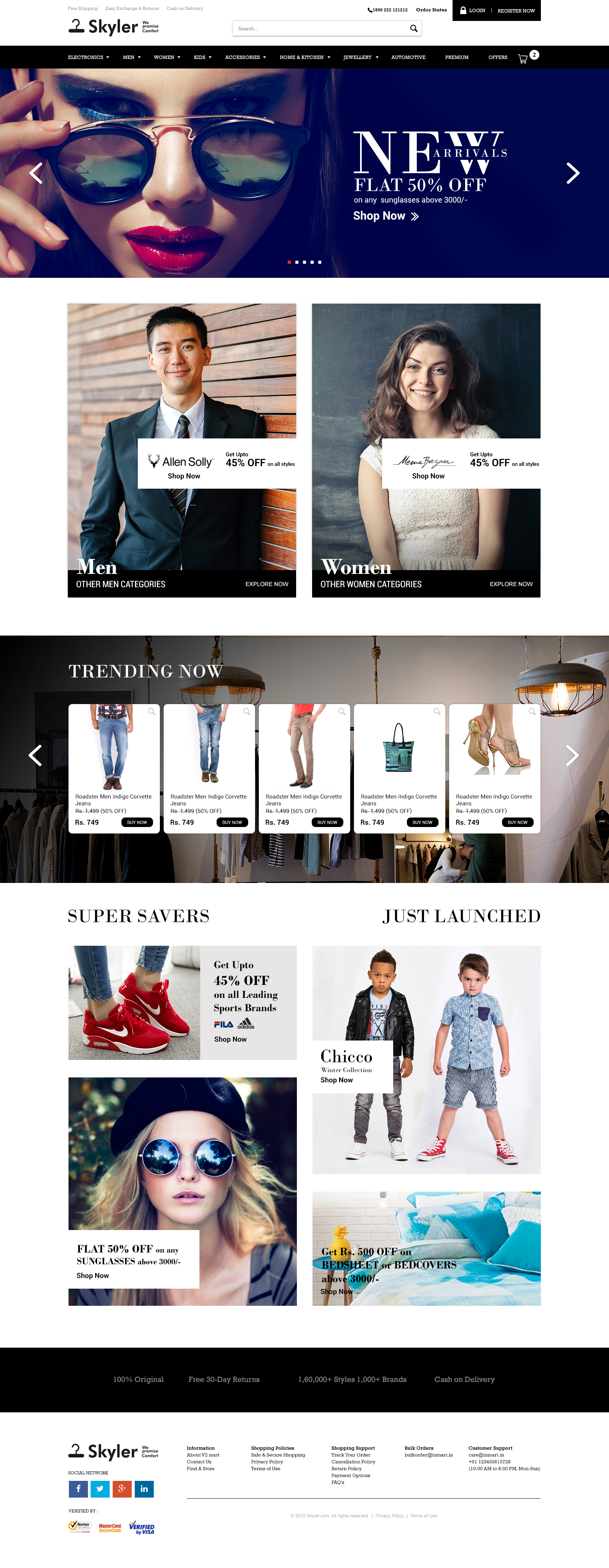Screen dimensions: 609x1568
Task: Open the shopping cart icon
Action: [523, 59]
